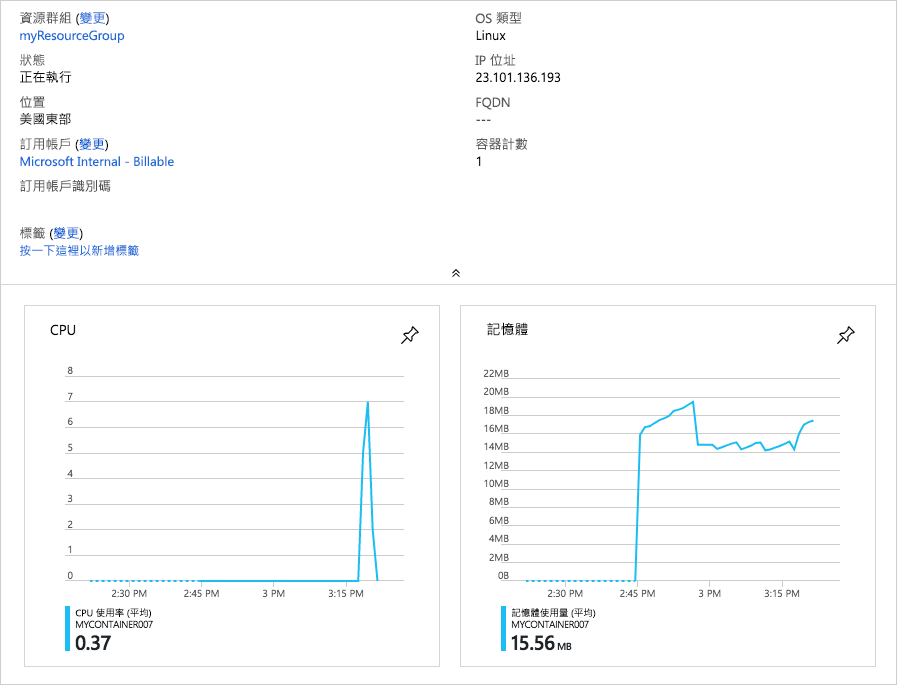Click the 3:15 PM label on CPU chart
The image size is (897, 685).
(346, 593)
